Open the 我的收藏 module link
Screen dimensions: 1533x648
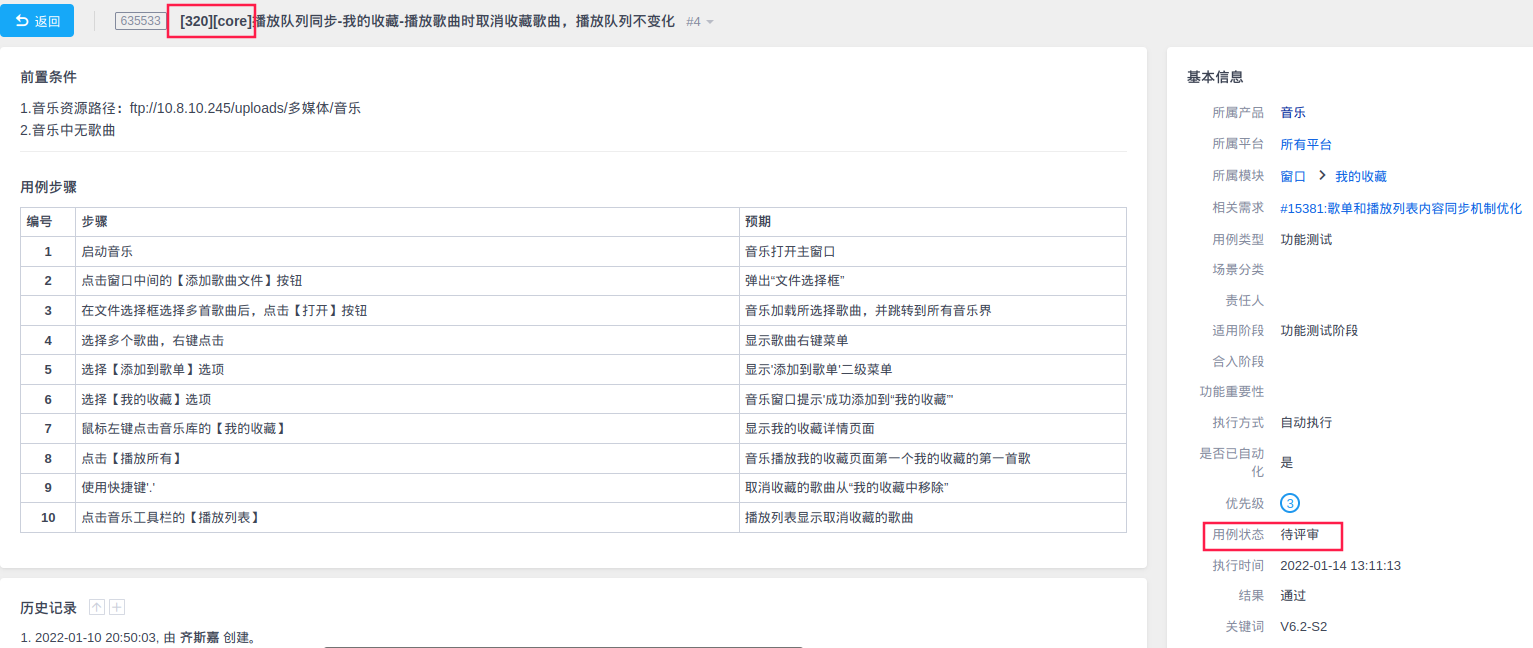pyautogui.click(x=1360, y=176)
